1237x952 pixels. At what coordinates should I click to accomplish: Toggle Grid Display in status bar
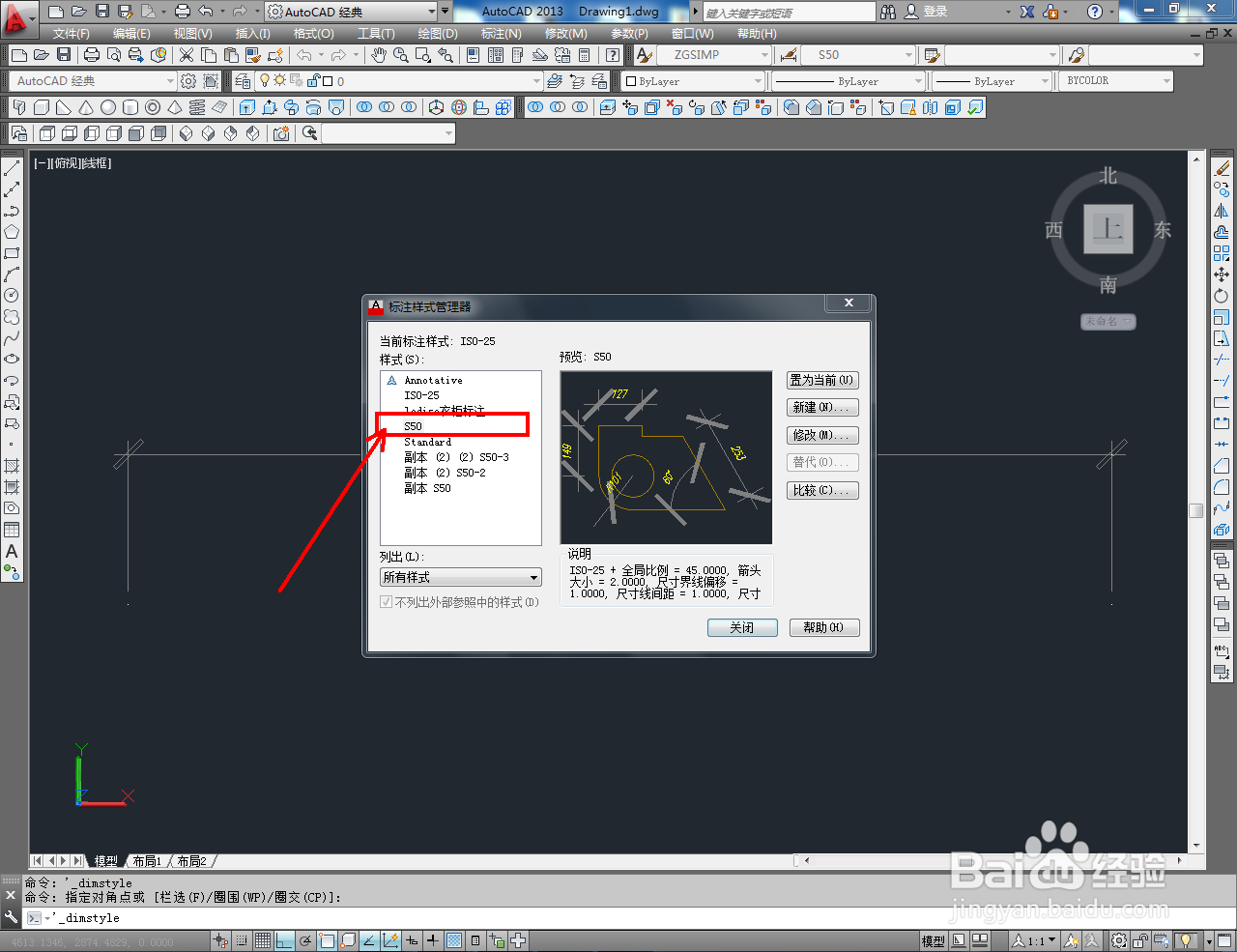pyautogui.click(x=263, y=940)
